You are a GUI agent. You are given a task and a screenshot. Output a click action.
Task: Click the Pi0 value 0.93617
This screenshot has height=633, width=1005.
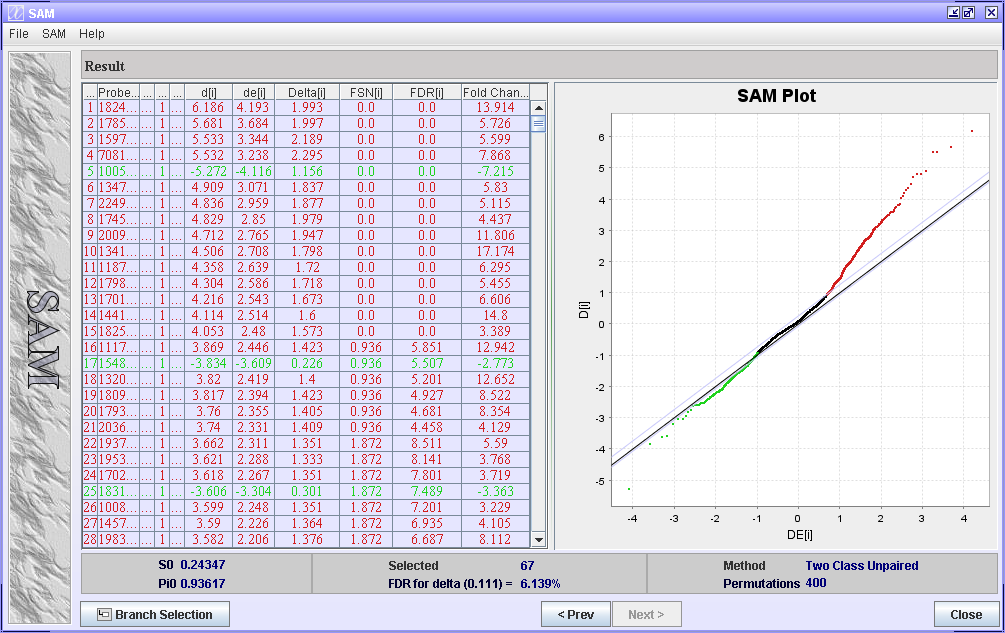(203, 584)
